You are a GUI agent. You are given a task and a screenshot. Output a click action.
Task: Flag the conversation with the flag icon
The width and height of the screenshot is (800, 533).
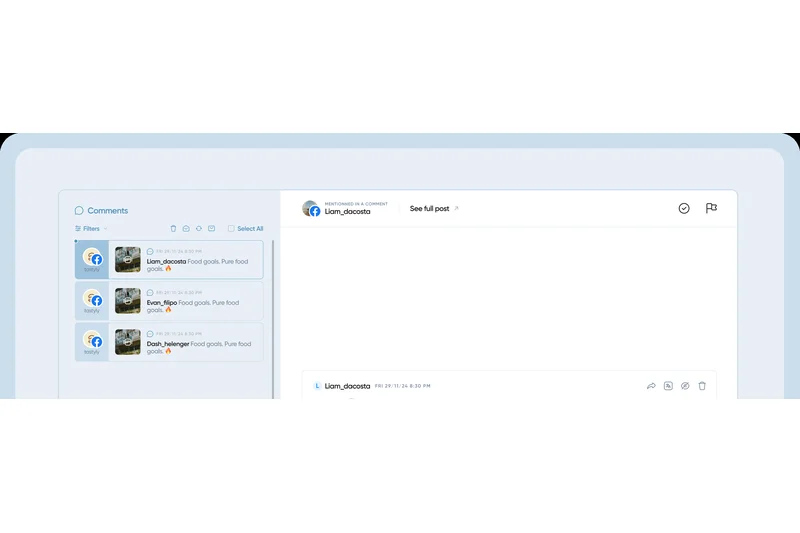click(x=711, y=208)
